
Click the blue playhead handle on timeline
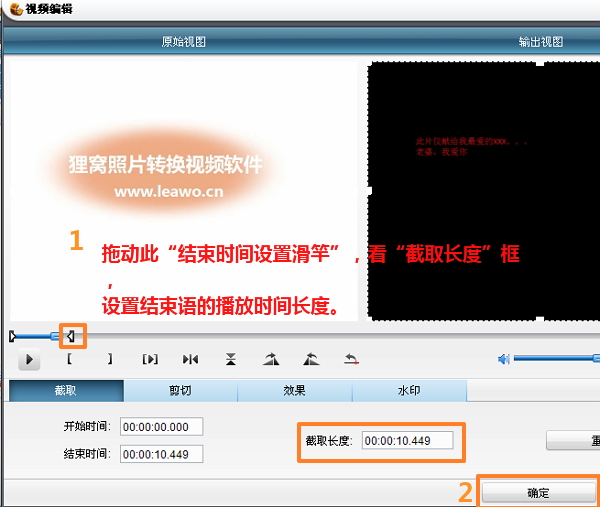pos(55,336)
